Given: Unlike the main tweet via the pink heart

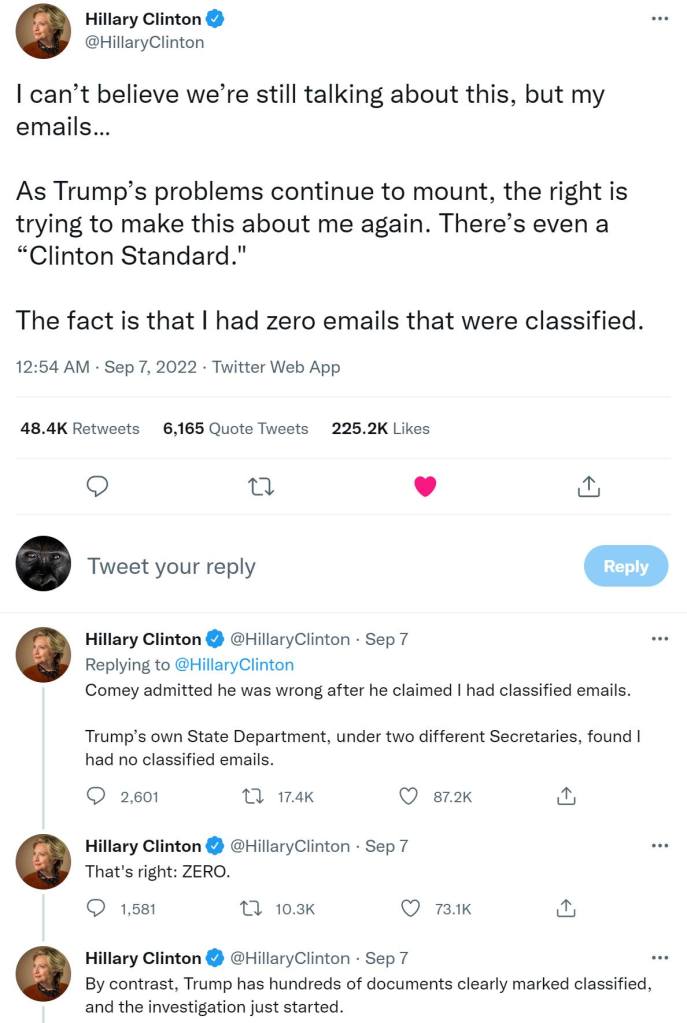Looking at the screenshot, I should (425, 487).
